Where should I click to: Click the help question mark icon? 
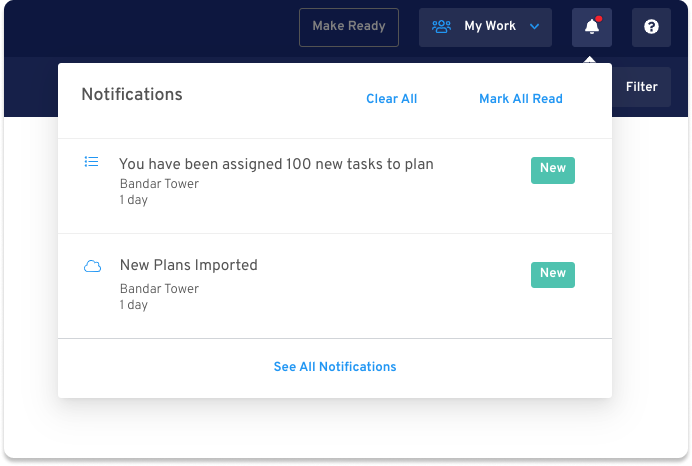[651, 27]
